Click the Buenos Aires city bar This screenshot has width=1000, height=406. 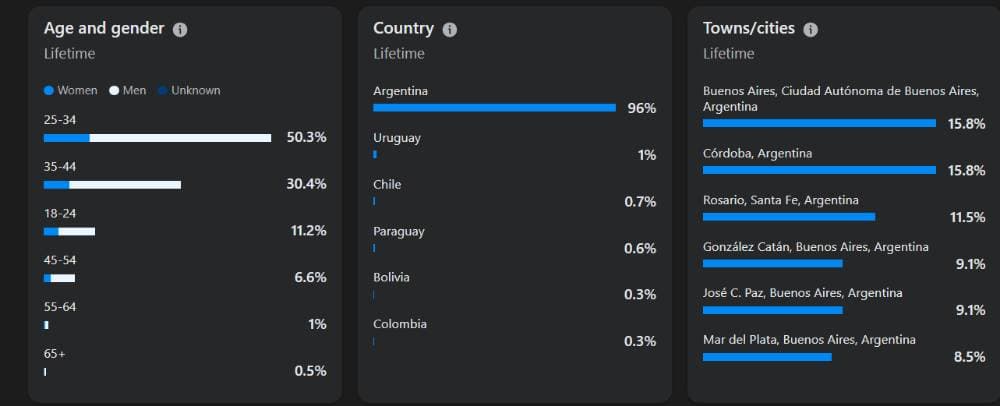tap(820, 123)
